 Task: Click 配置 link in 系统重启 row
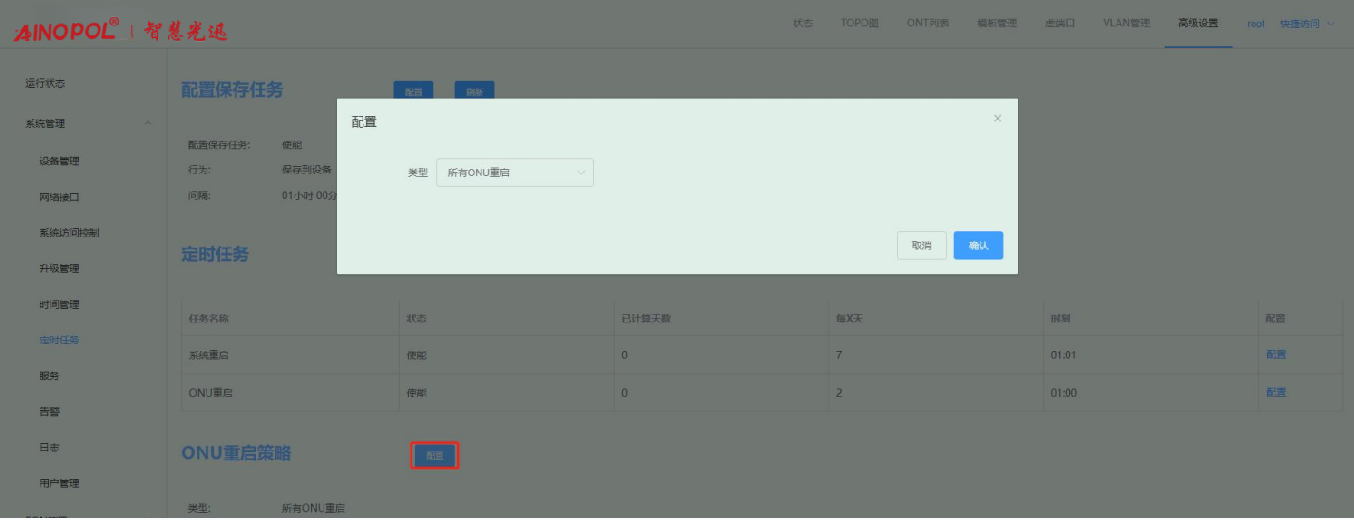pyautogui.click(x=1276, y=355)
